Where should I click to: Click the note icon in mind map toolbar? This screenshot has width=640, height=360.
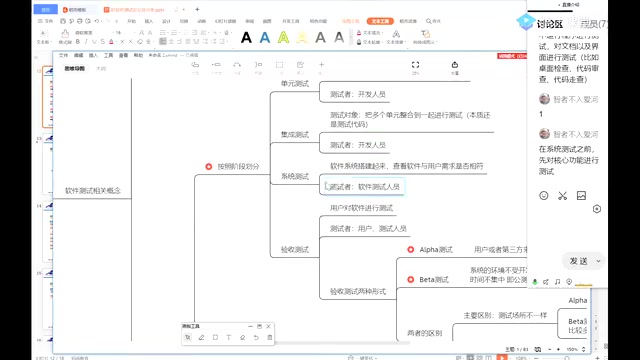coord(300,64)
